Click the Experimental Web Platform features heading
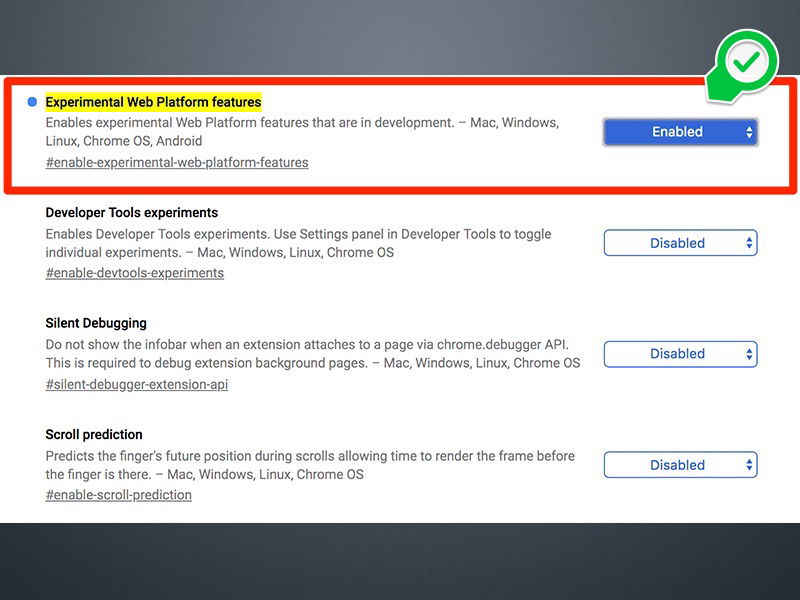This screenshot has height=600, width=800. coord(153,102)
